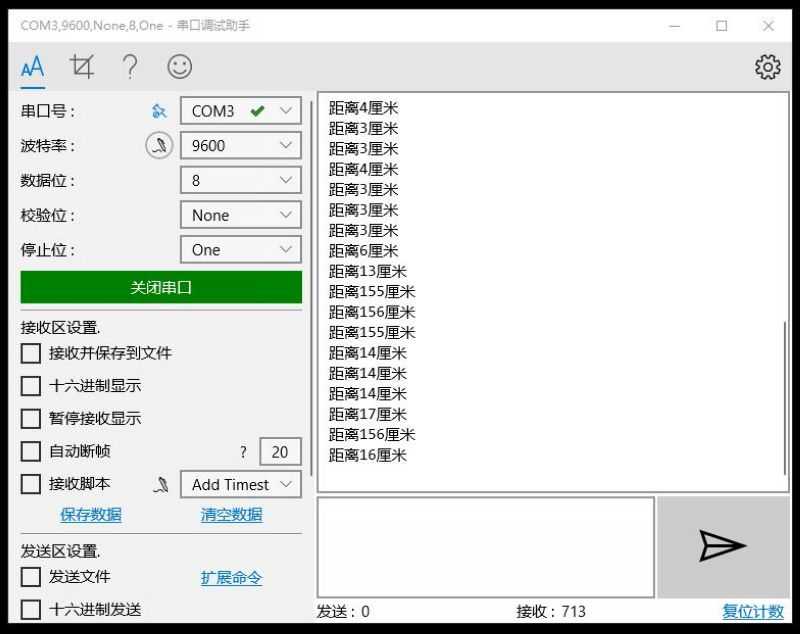The image size is (800, 634).
Task: Select the screenshot crop tool icon
Action: pos(82,68)
